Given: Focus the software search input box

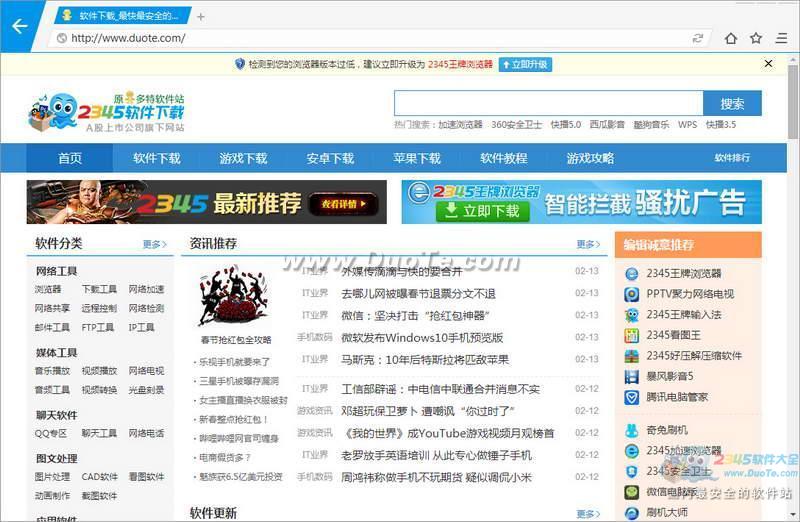Looking at the screenshot, I should 548,104.
